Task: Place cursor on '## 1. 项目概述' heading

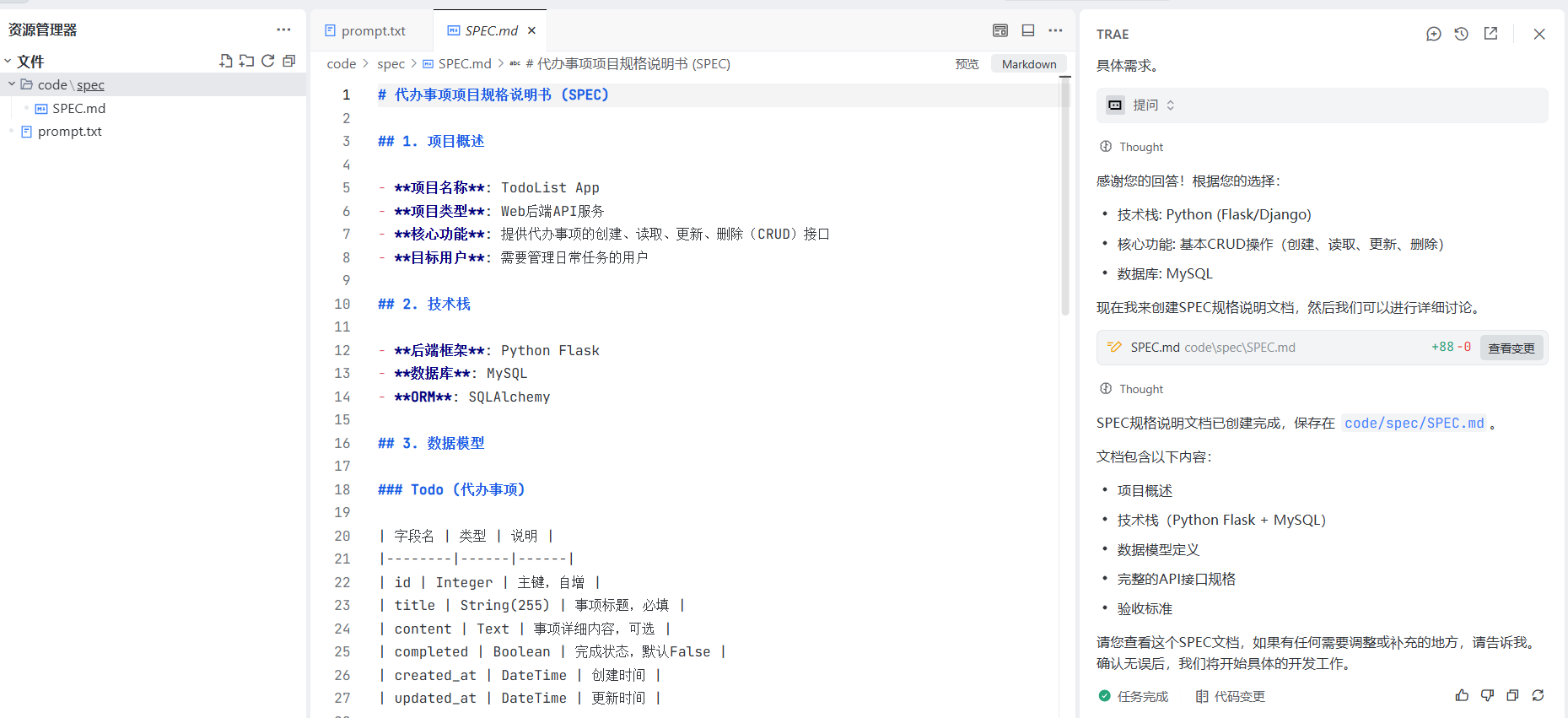Action: tap(431, 141)
